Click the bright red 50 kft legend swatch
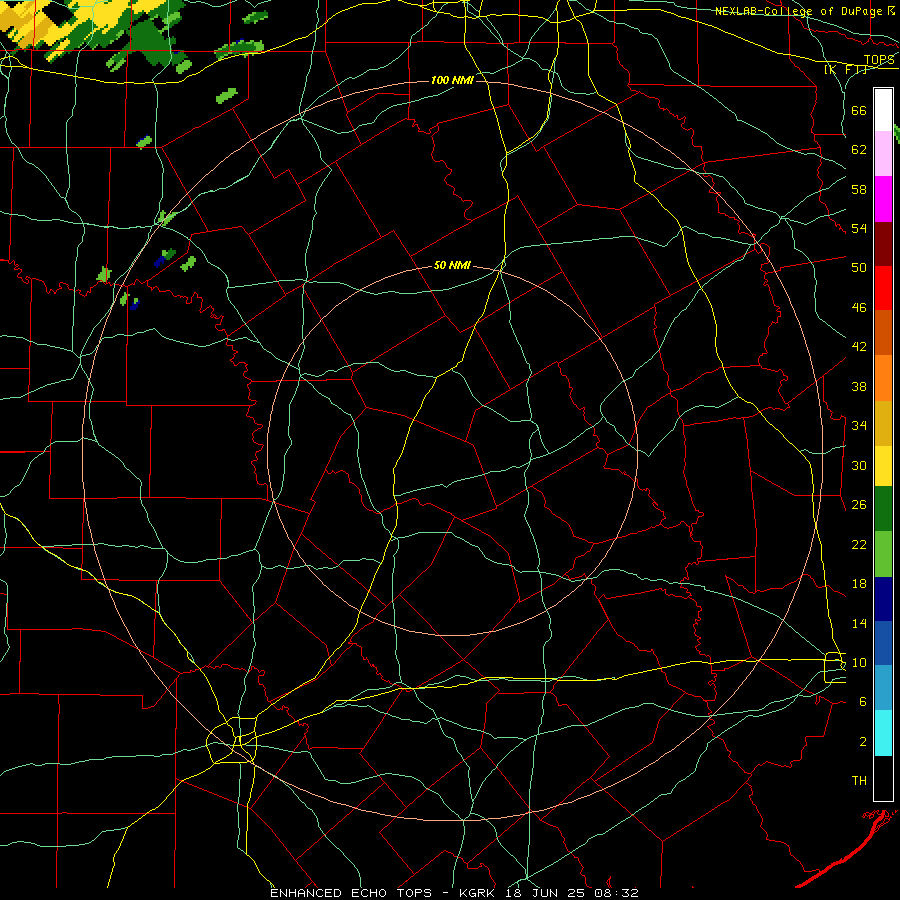The width and height of the screenshot is (900, 900). pyautogui.click(x=883, y=288)
